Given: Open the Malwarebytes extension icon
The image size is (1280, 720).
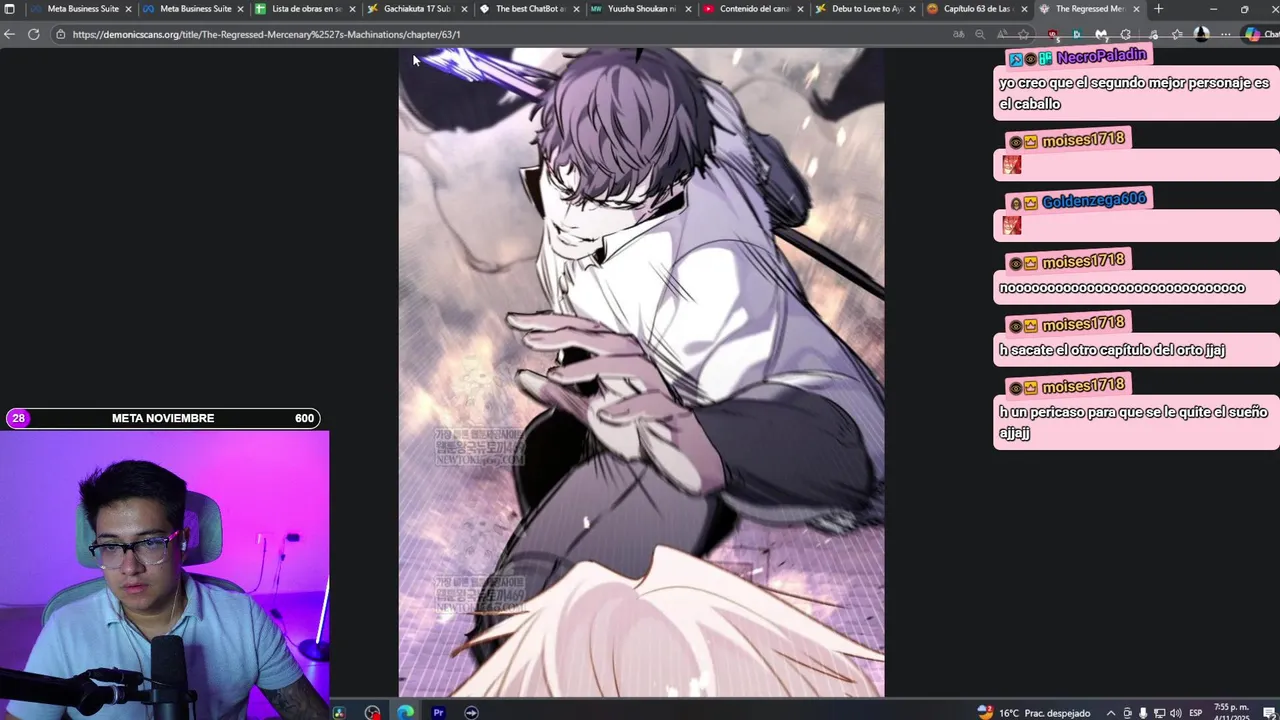Looking at the screenshot, I should pyautogui.click(x=1101, y=34).
